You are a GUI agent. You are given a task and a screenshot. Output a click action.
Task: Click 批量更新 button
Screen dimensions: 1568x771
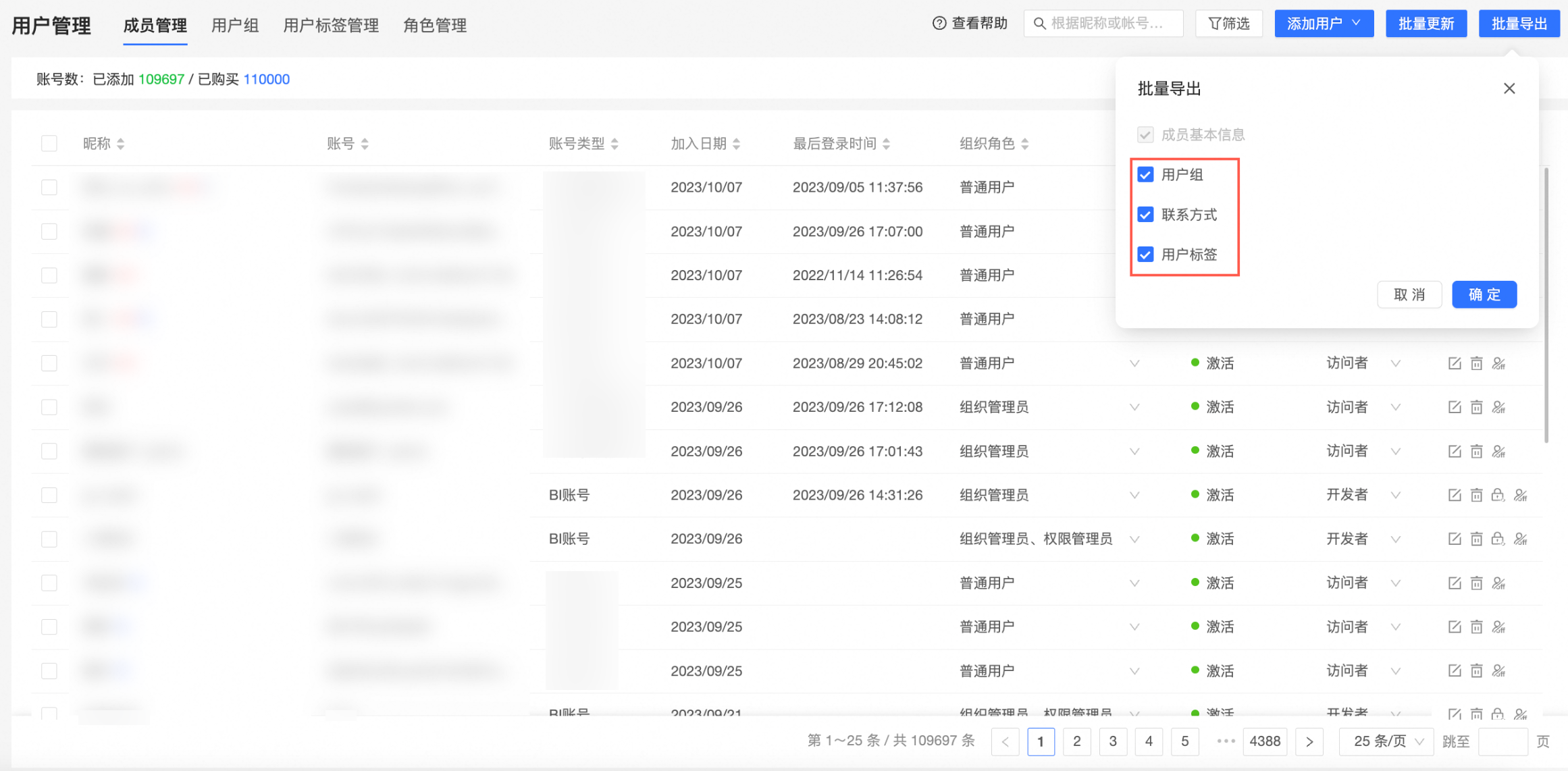coord(1426,24)
